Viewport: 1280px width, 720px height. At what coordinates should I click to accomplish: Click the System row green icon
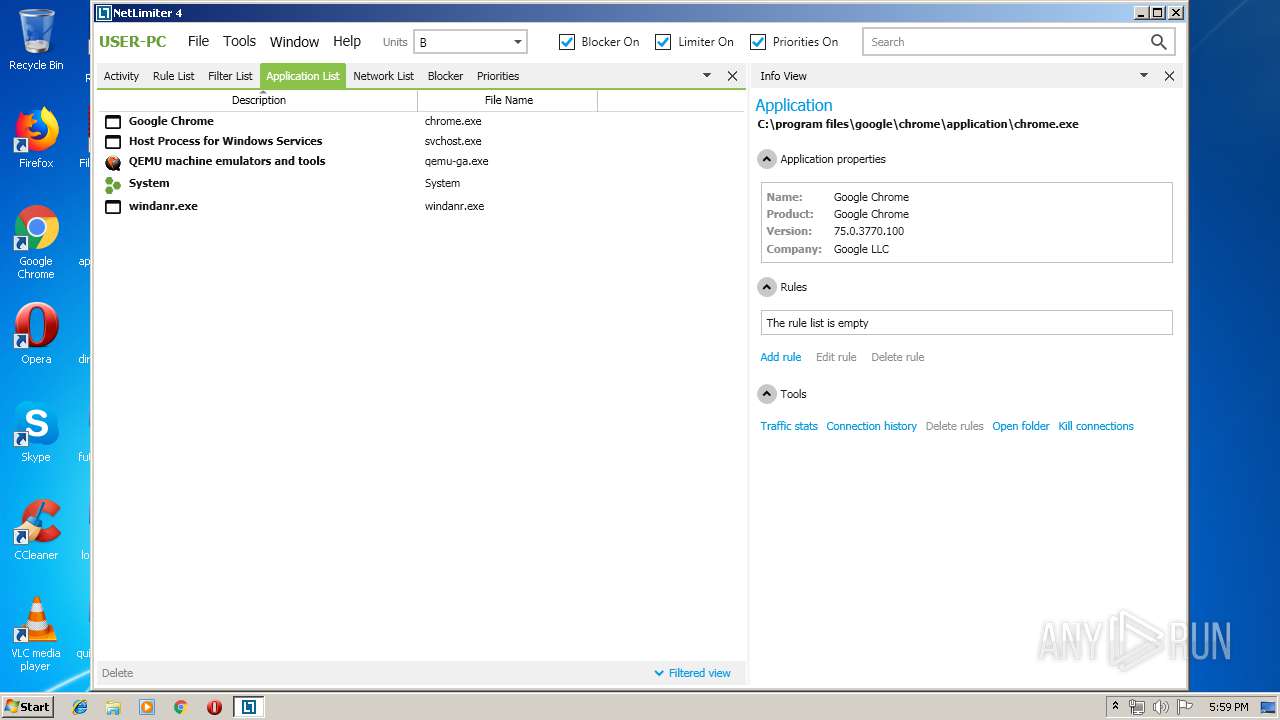point(113,185)
